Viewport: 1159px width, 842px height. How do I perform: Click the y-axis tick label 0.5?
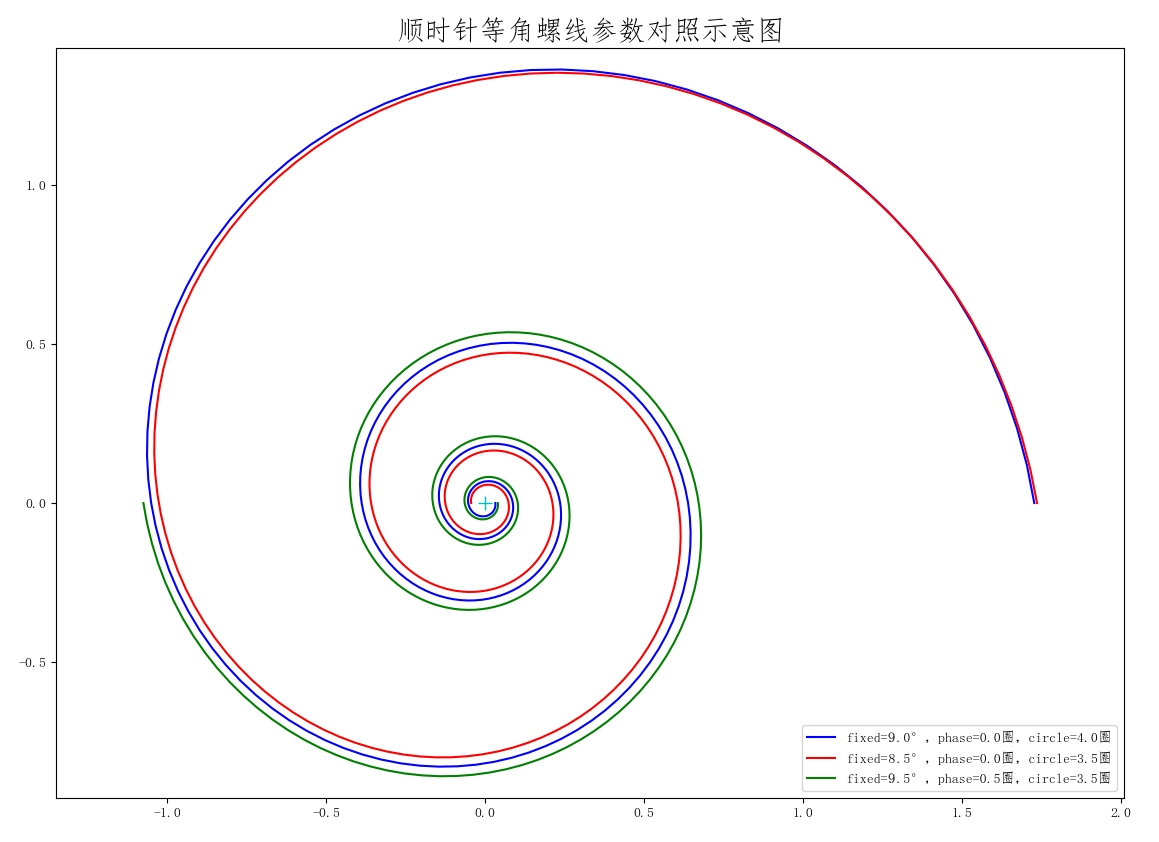point(35,344)
